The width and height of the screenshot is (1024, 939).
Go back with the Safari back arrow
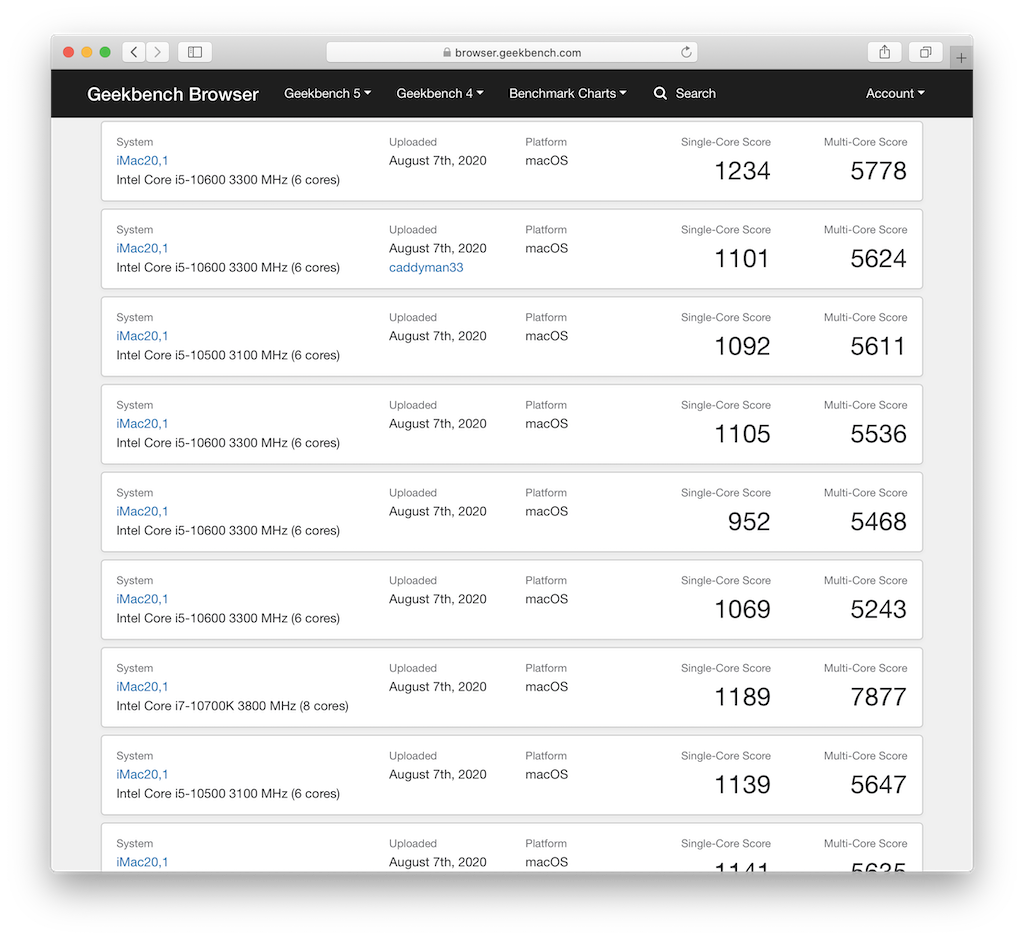click(x=134, y=52)
